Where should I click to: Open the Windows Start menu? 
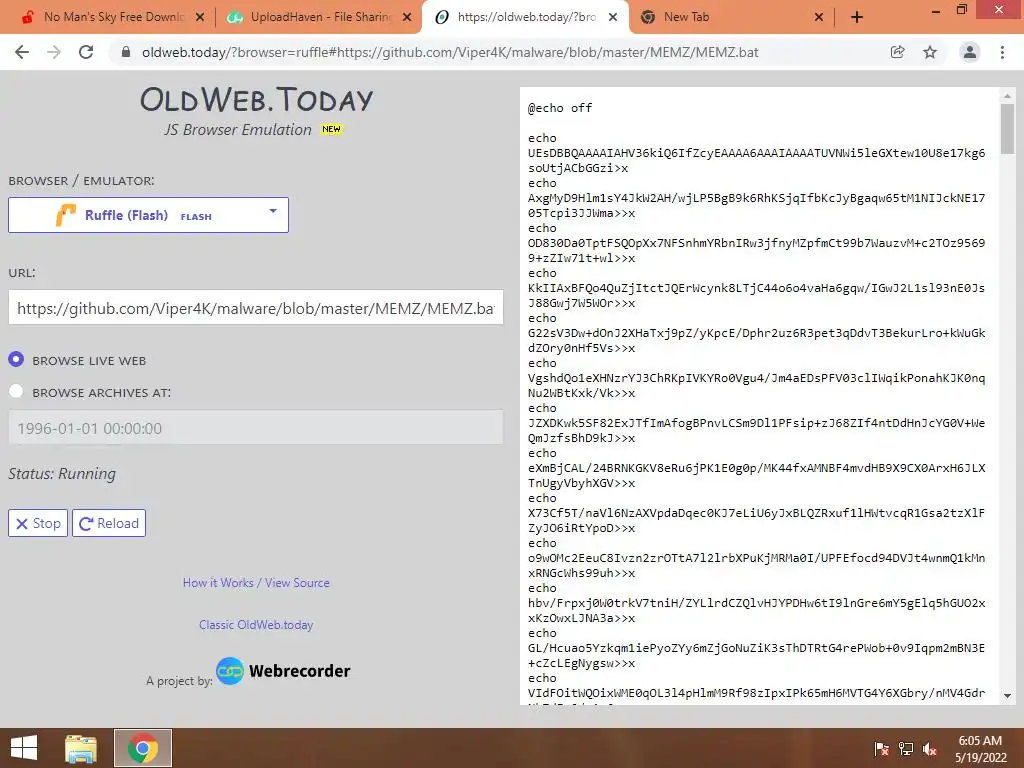click(x=24, y=748)
